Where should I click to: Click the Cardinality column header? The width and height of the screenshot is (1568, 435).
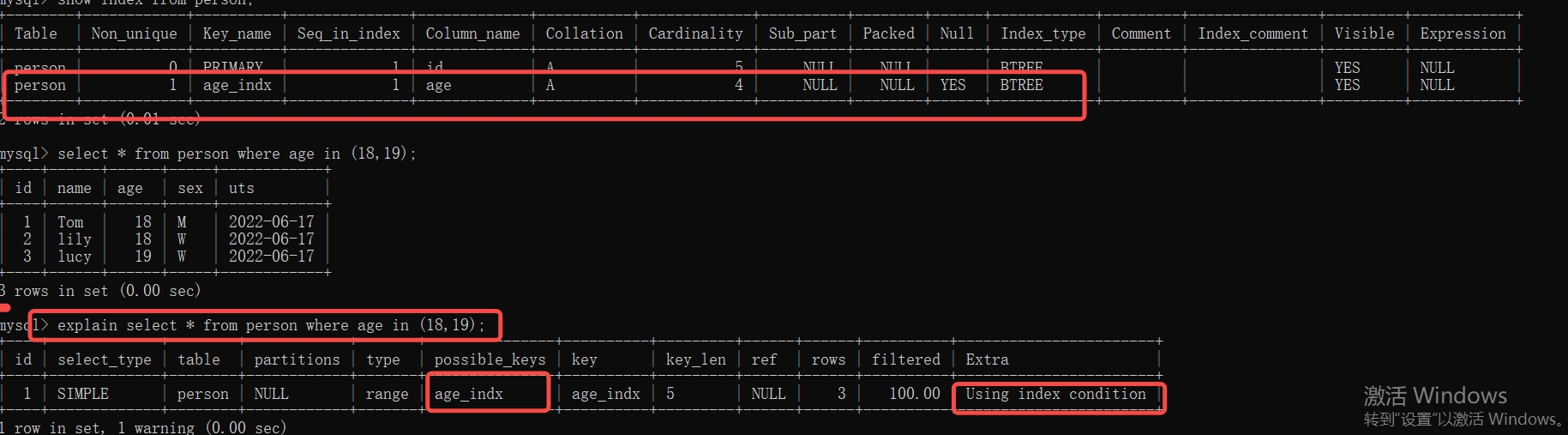tap(695, 33)
